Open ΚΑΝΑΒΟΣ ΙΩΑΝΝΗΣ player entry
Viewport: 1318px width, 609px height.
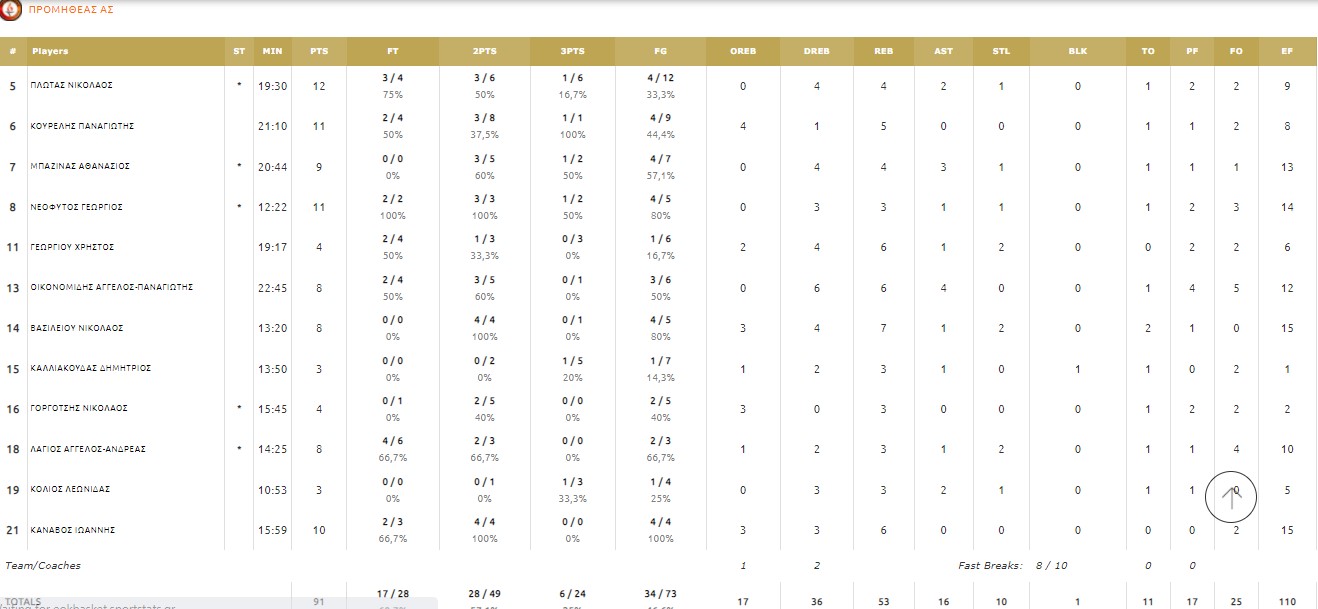(x=72, y=530)
